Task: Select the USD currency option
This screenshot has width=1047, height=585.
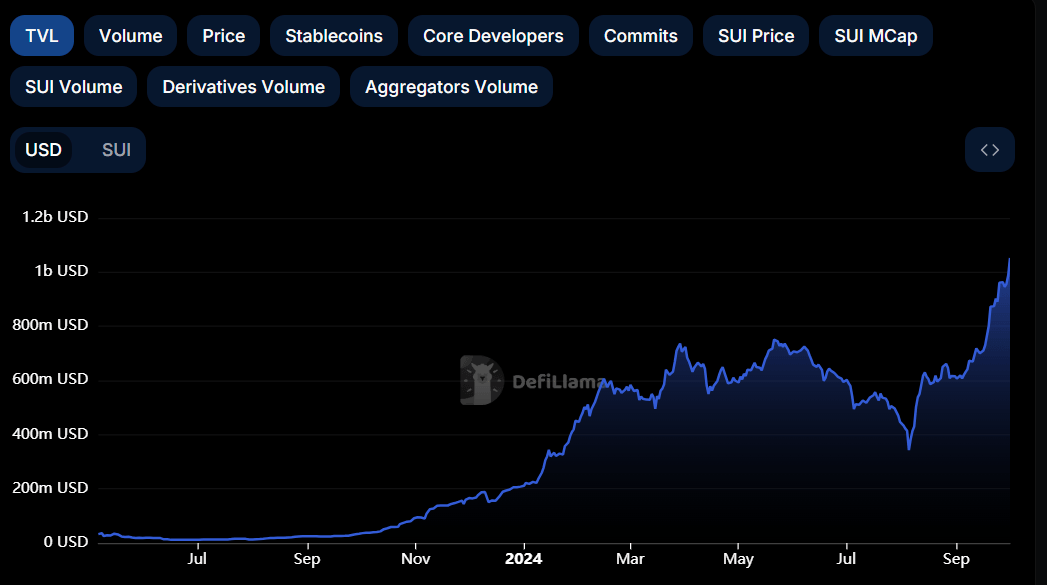Action: pos(44,149)
